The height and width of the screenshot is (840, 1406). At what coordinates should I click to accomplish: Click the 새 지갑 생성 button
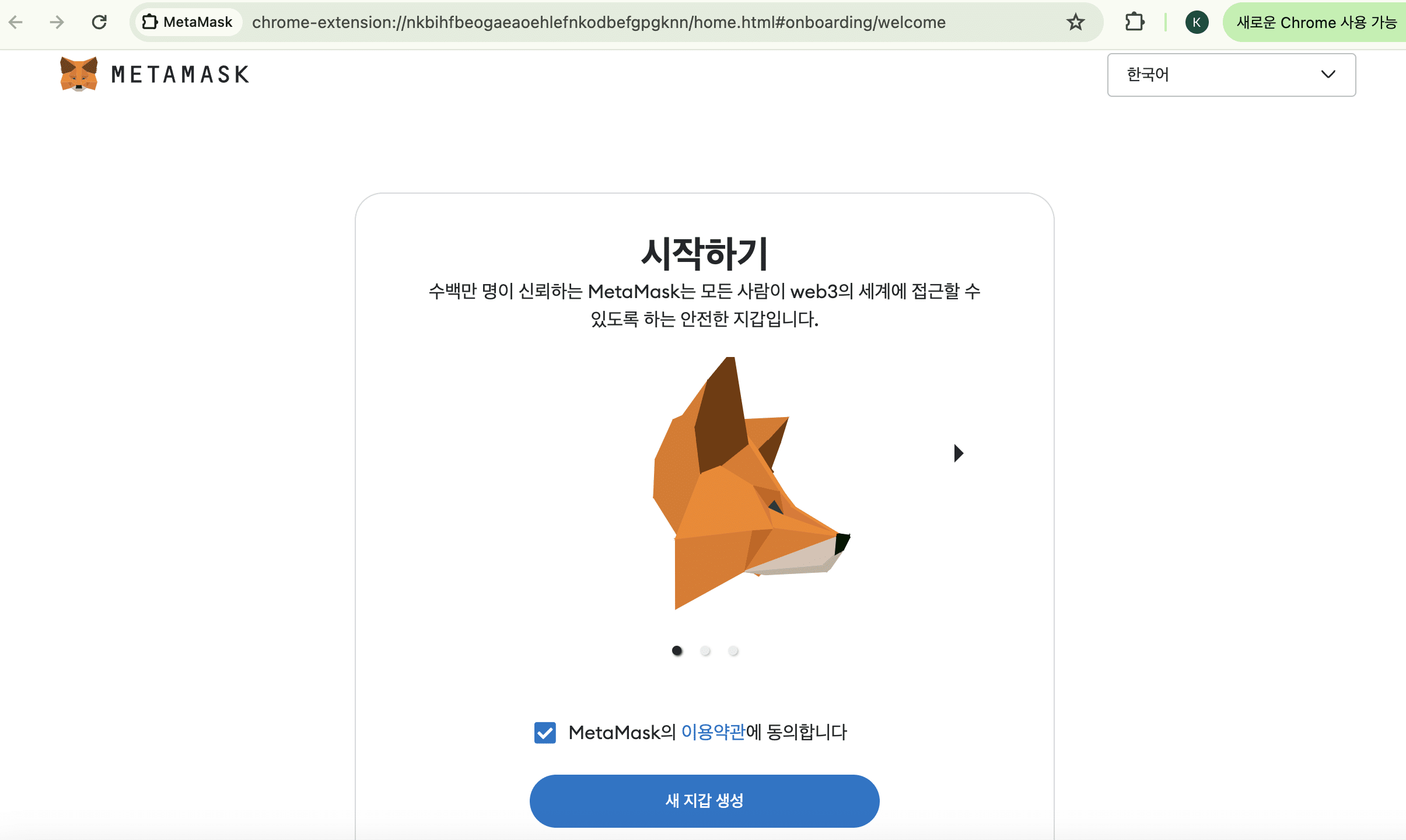coord(704,800)
